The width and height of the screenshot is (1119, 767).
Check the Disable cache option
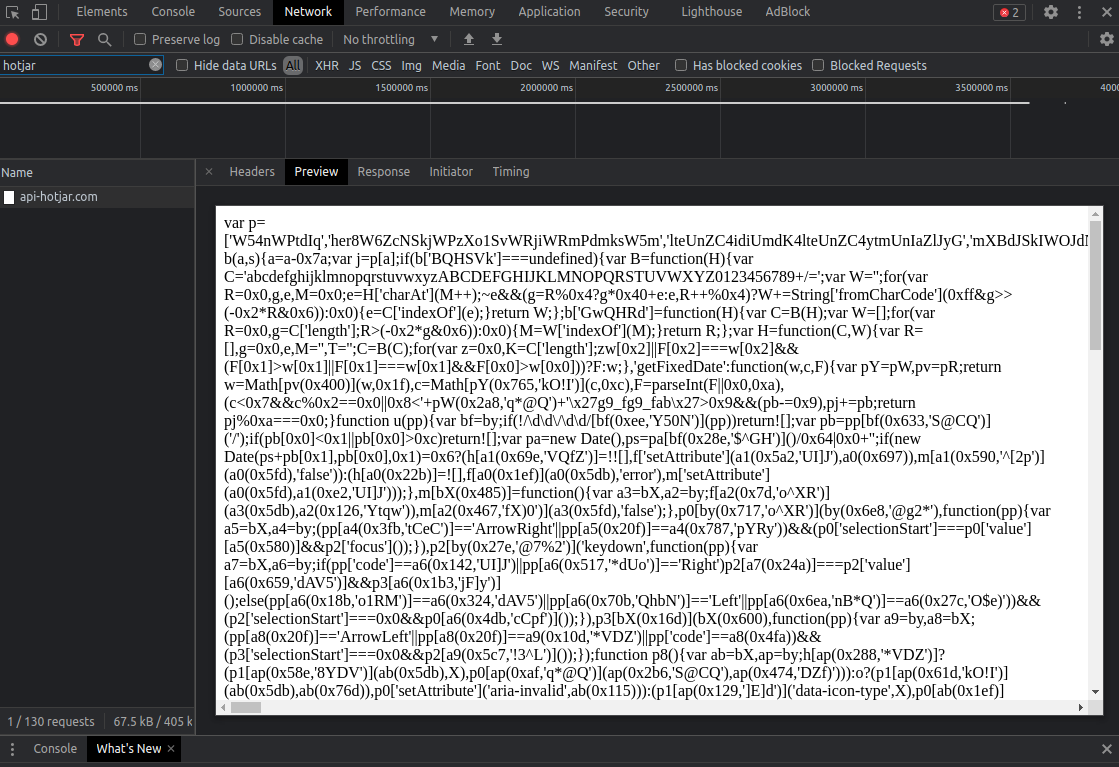point(238,40)
